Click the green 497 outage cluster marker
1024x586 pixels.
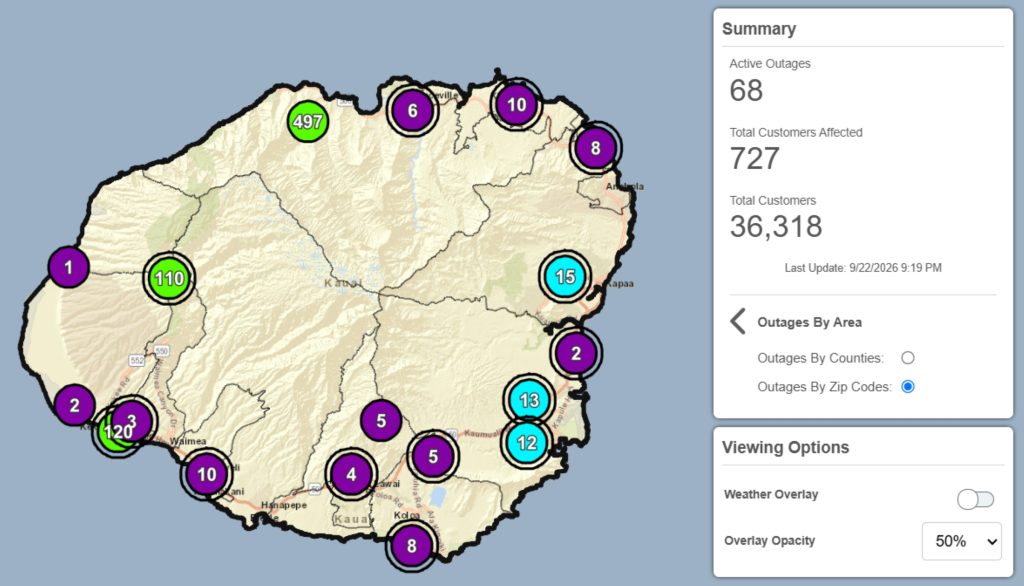tap(307, 122)
